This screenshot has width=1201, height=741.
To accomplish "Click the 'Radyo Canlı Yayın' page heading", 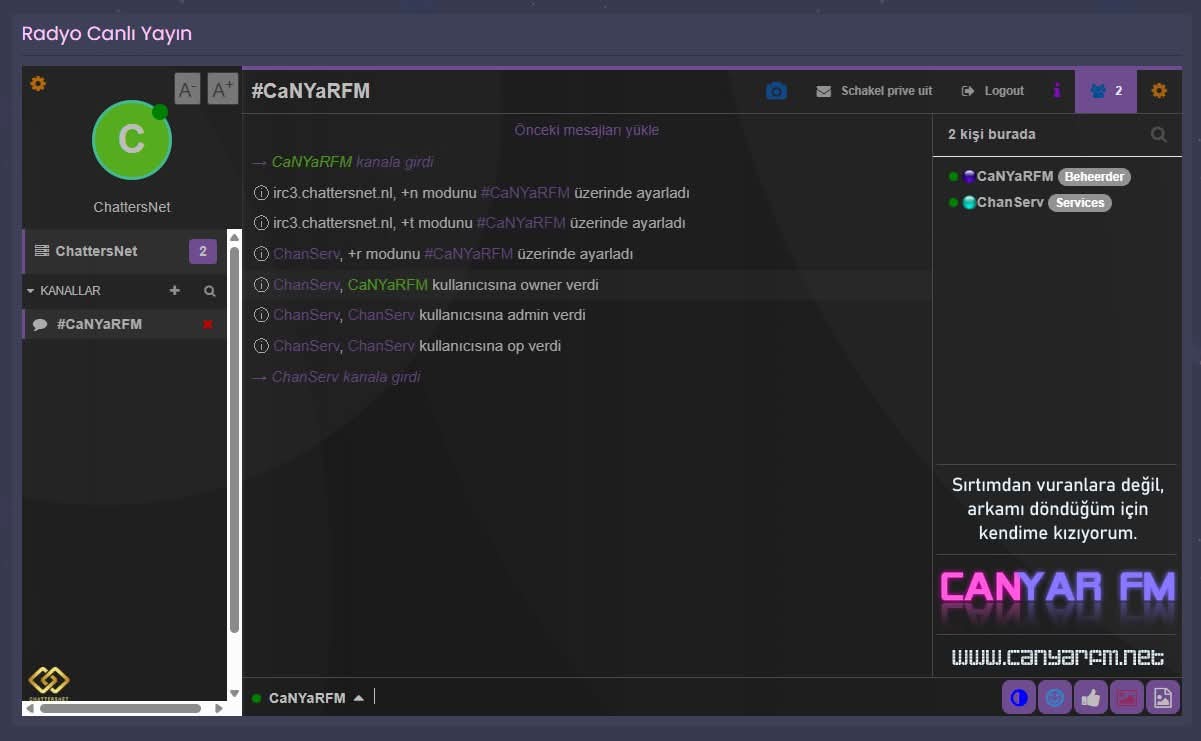I will (x=107, y=34).
